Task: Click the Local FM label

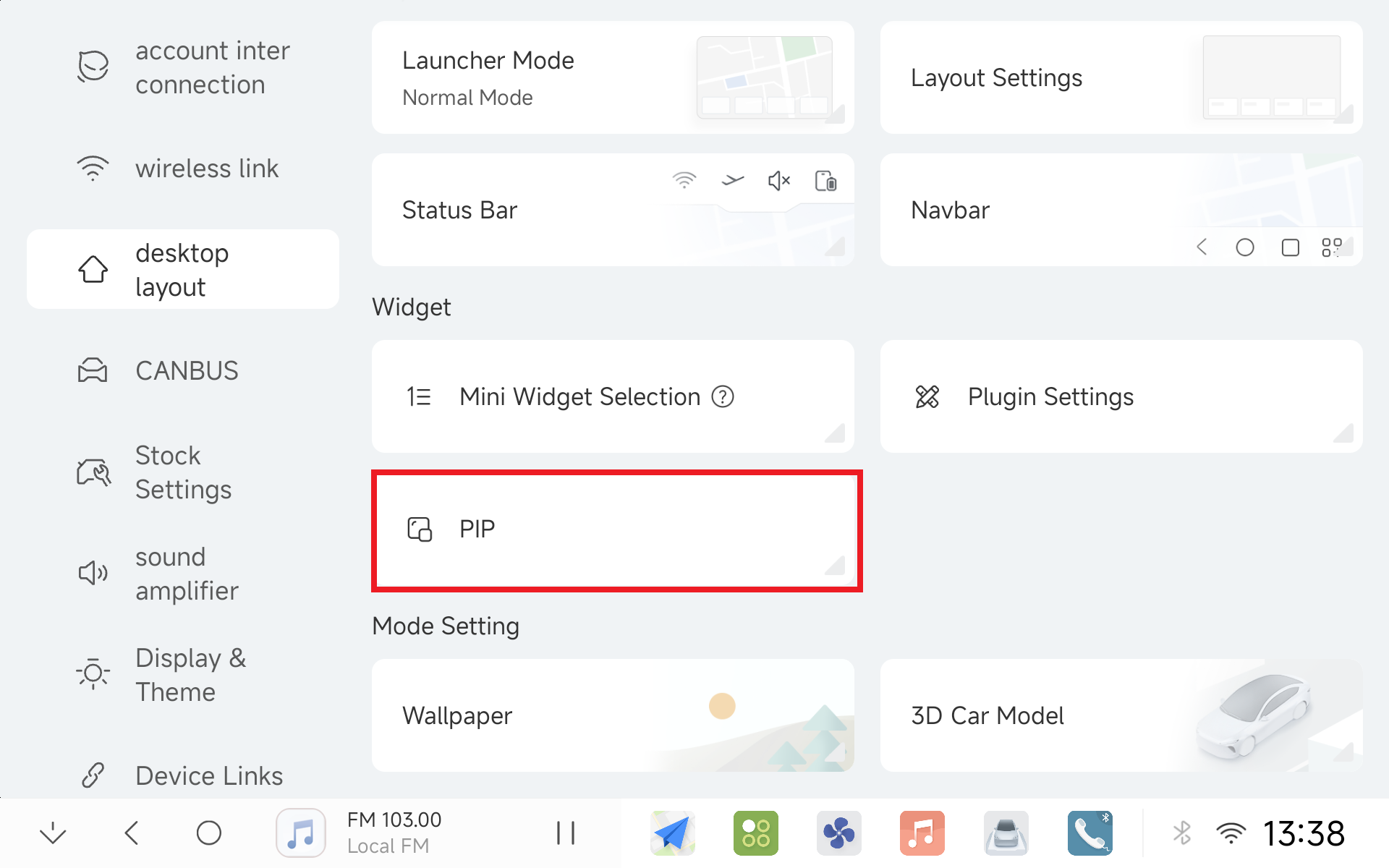Action: (388, 846)
